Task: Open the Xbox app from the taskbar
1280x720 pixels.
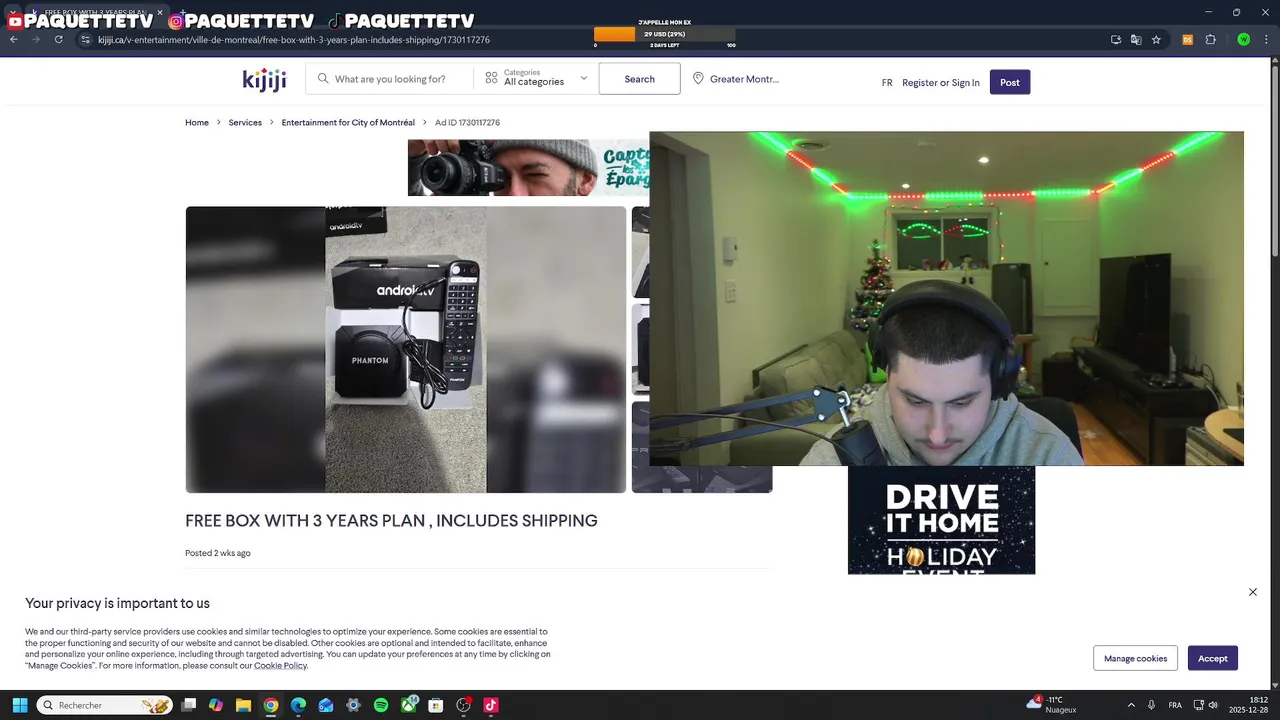Action: [409, 705]
